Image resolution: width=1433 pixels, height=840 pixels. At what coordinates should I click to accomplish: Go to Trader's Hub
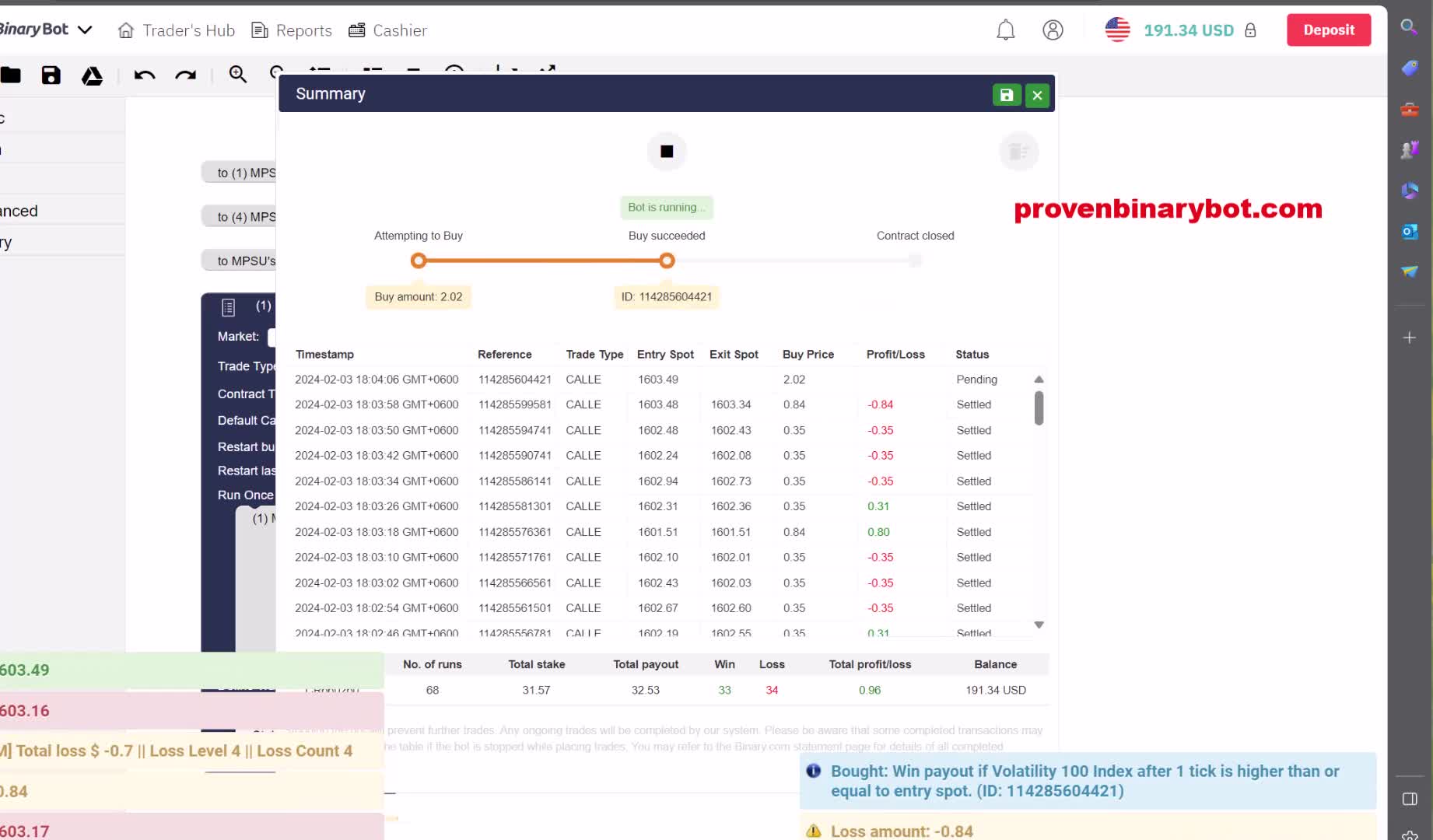tap(177, 30)
